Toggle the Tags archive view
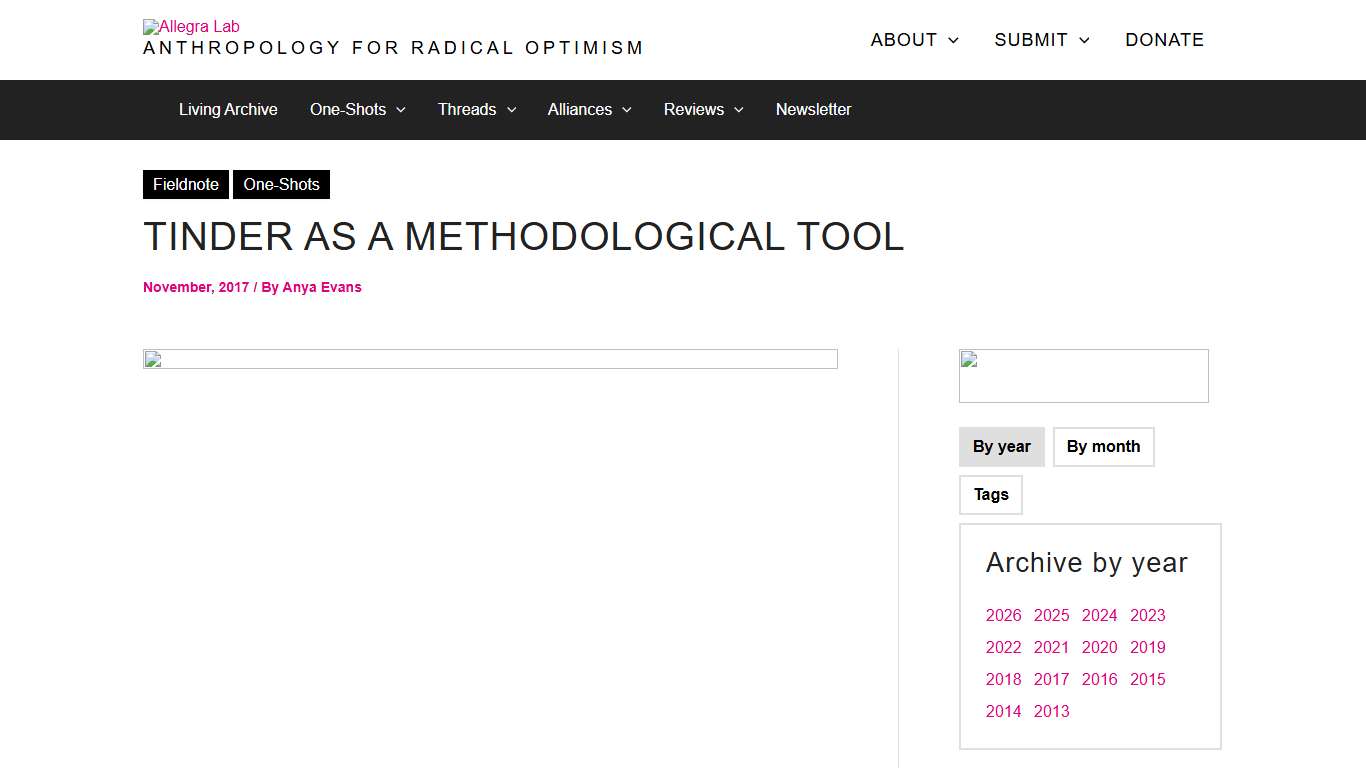Image resolution: width=1366 pixels, height=768 pixels. tap(990, 494)
